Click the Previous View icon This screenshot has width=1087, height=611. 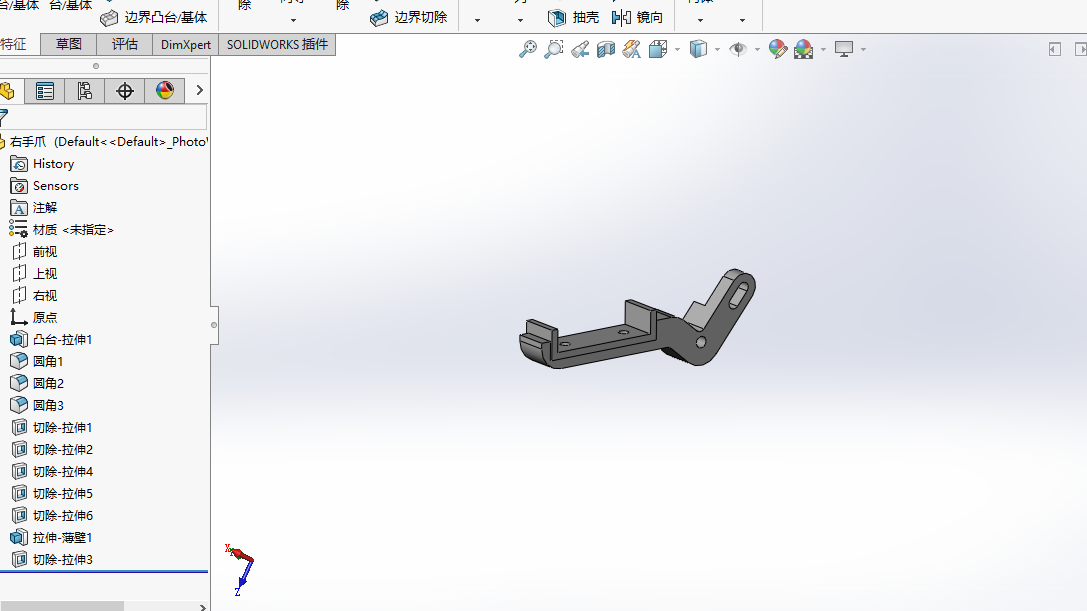click(x=580, y=49)
